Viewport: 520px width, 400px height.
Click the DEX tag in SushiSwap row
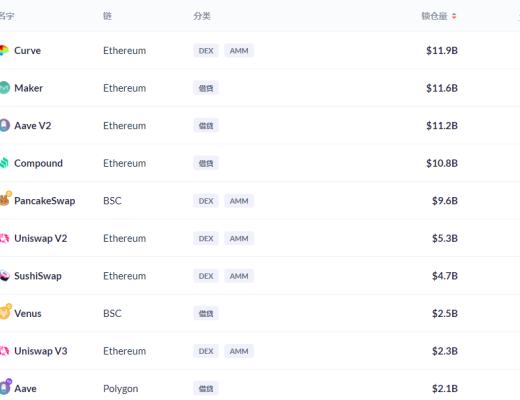(206, 276)
